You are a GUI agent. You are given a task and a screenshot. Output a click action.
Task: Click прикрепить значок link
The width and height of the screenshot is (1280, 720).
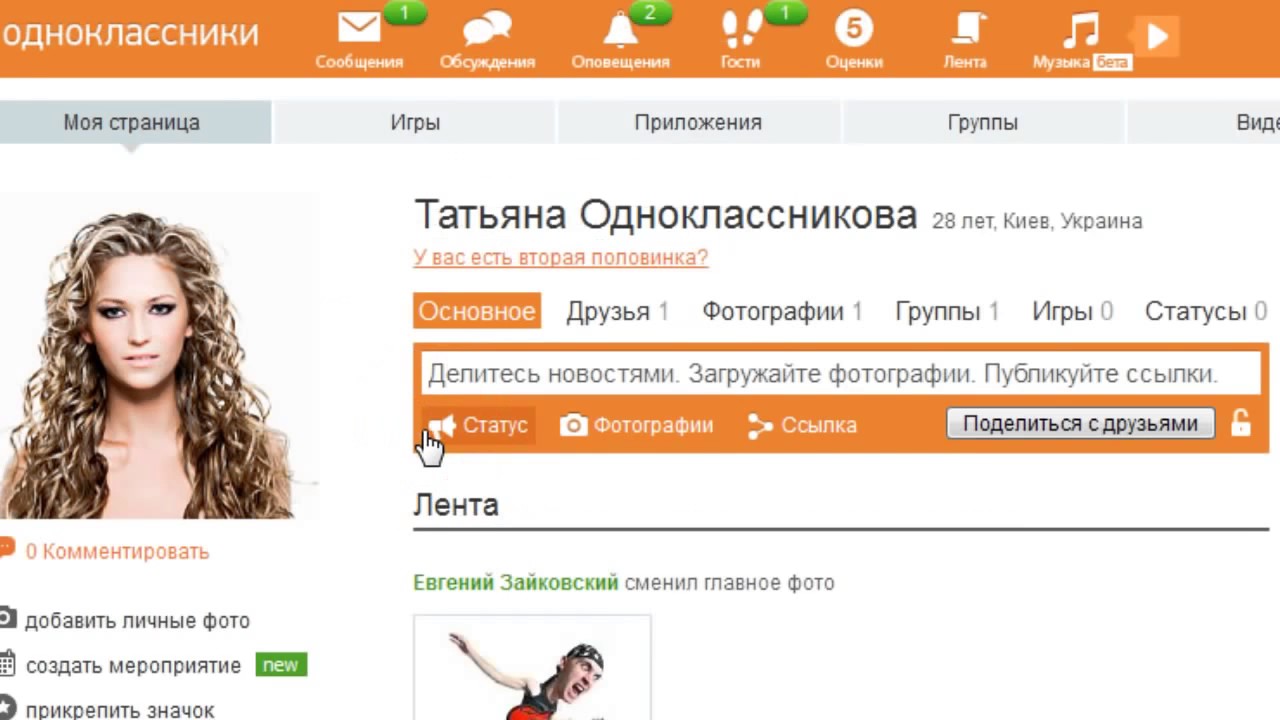[120, 711]
